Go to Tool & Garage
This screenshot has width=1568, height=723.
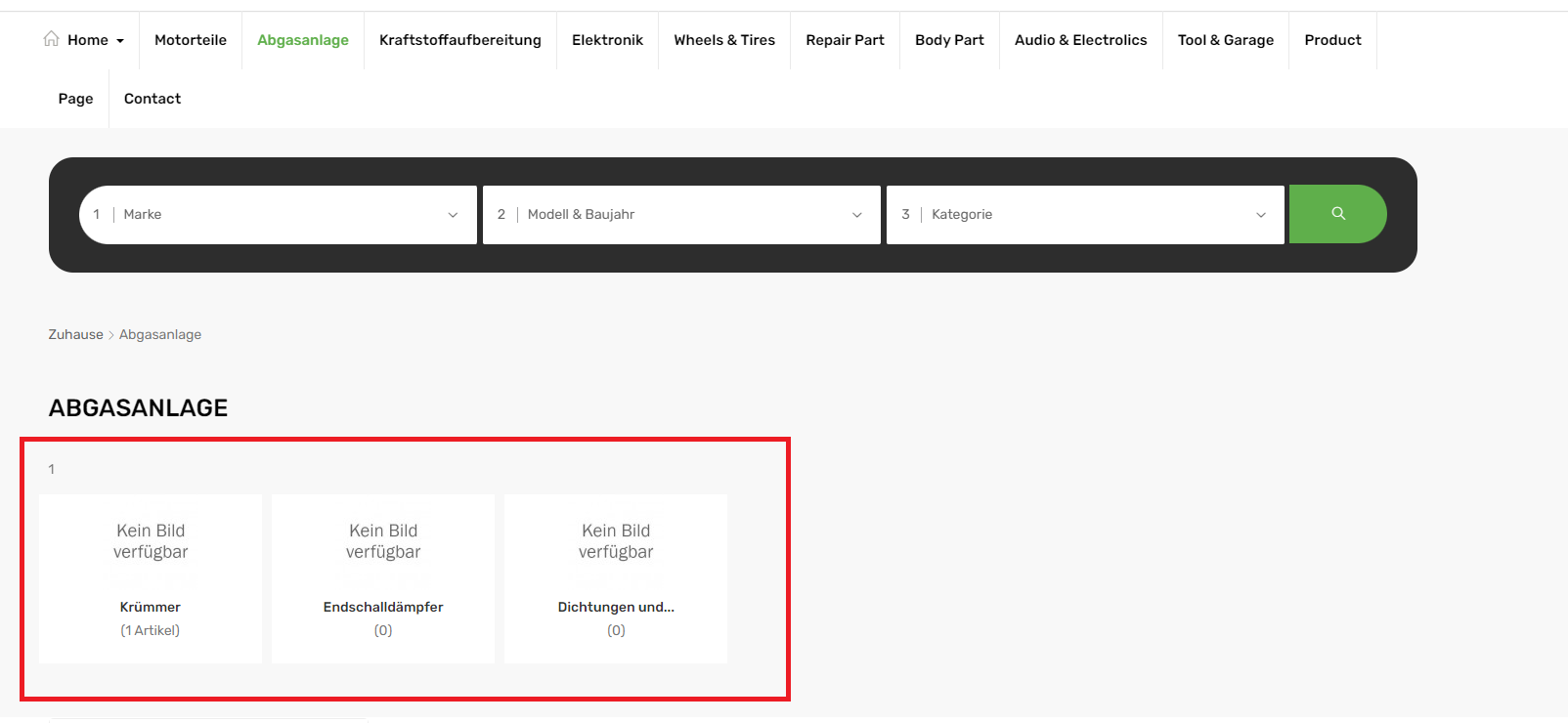coord(1226,40)
